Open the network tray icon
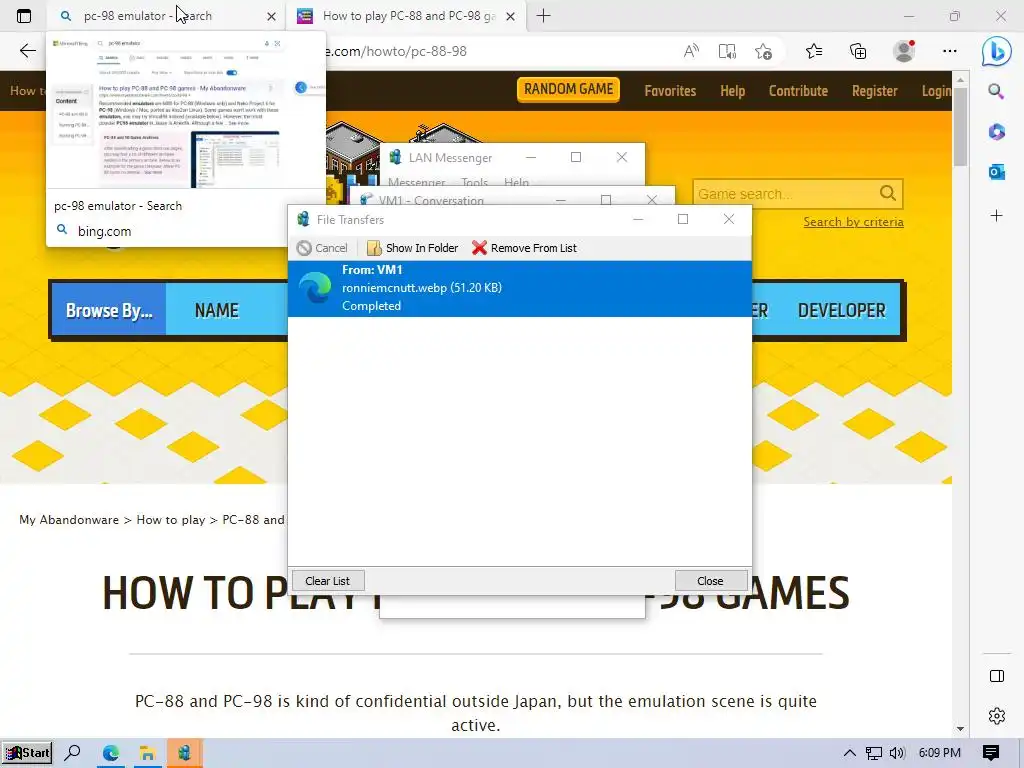This screenshot has height=768, width=1024. [873, 753]
